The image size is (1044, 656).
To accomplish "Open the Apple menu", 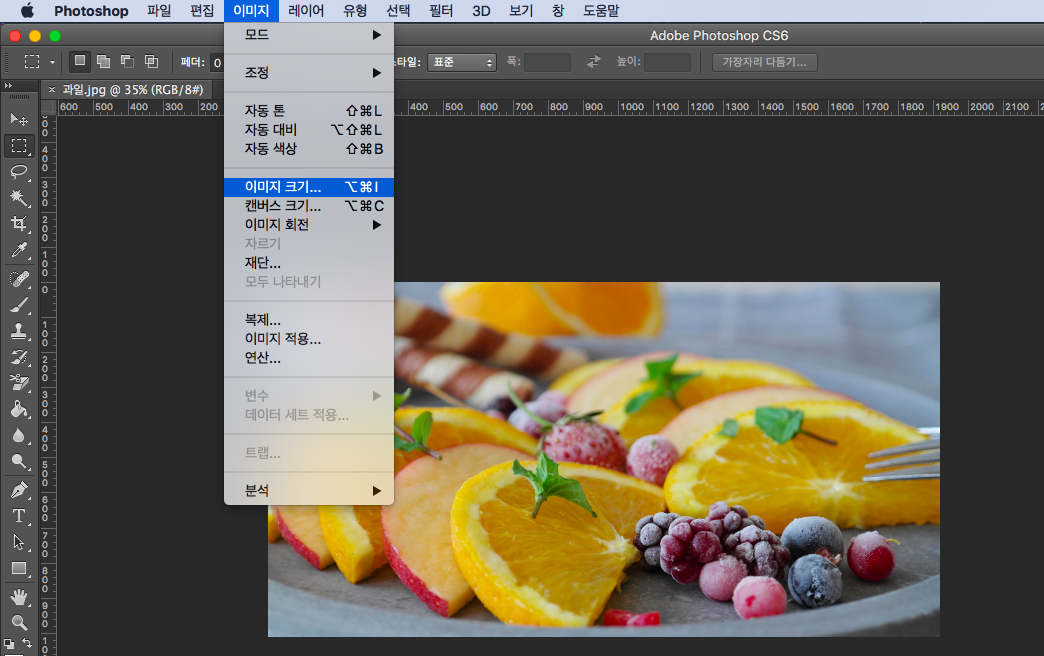I will (x=27, y=11).
